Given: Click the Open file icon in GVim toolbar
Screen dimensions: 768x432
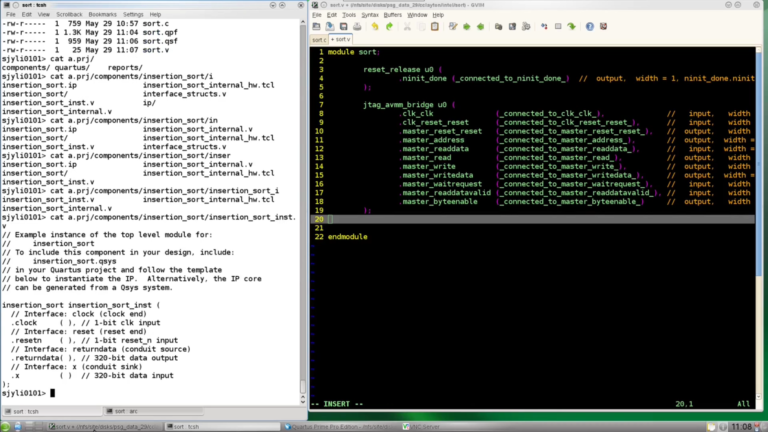Looking at the screenshot, I should click(316, 26).
